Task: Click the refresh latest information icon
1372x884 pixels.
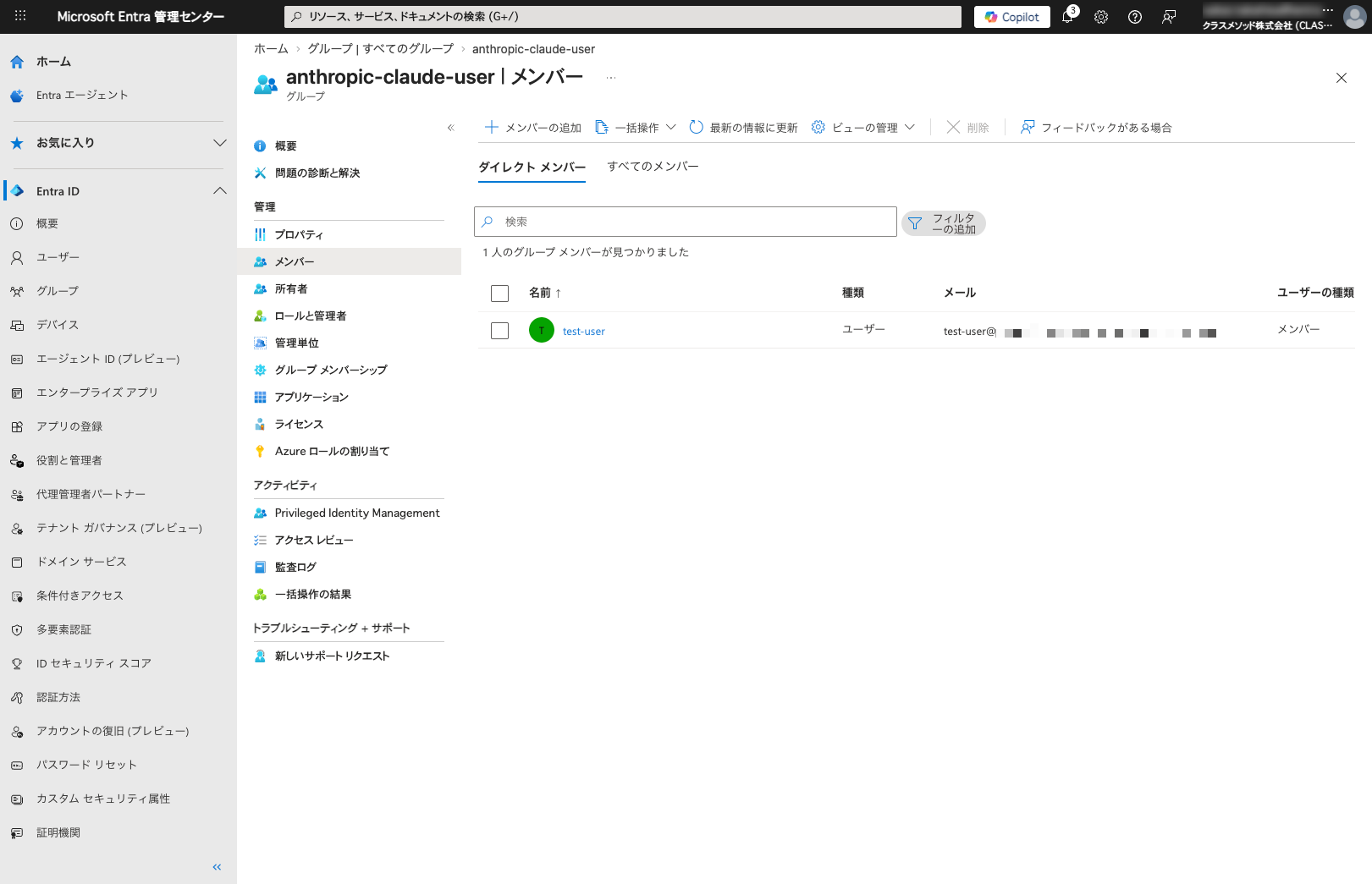Action: click(696, 127)
